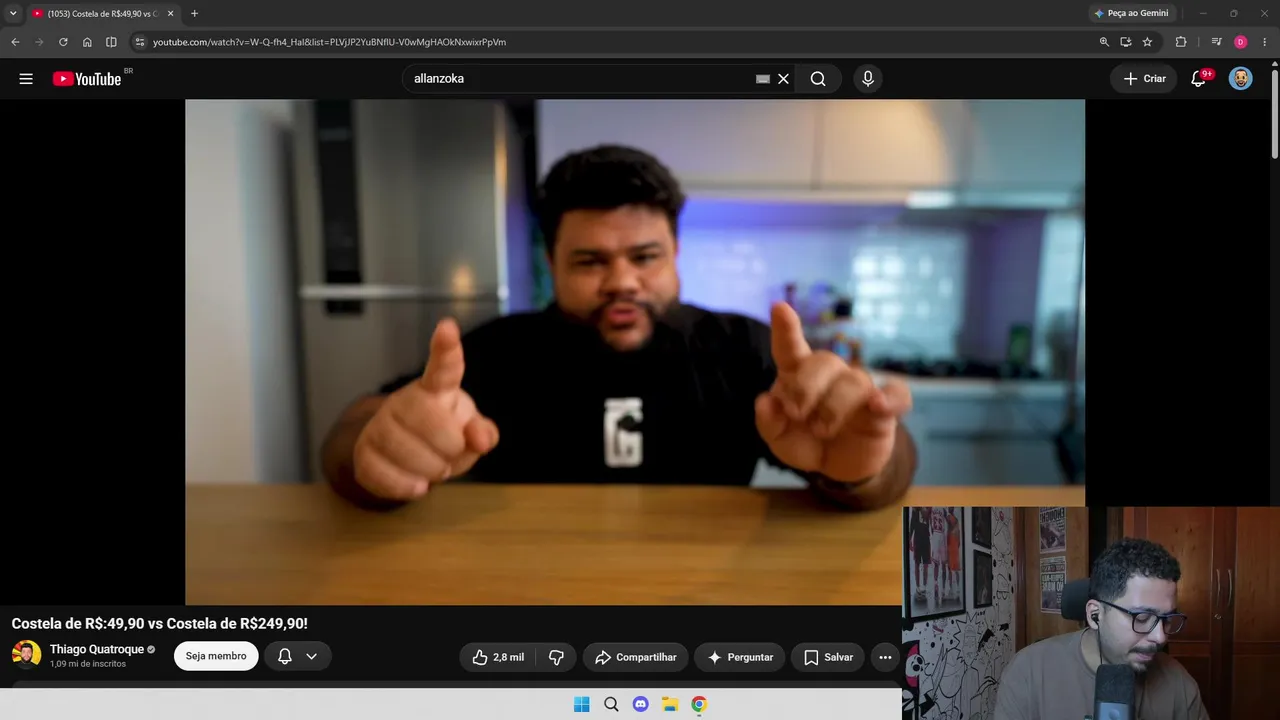Open a new browser tab
Viewport: 1280px width, 720px height.
(194, 13)
